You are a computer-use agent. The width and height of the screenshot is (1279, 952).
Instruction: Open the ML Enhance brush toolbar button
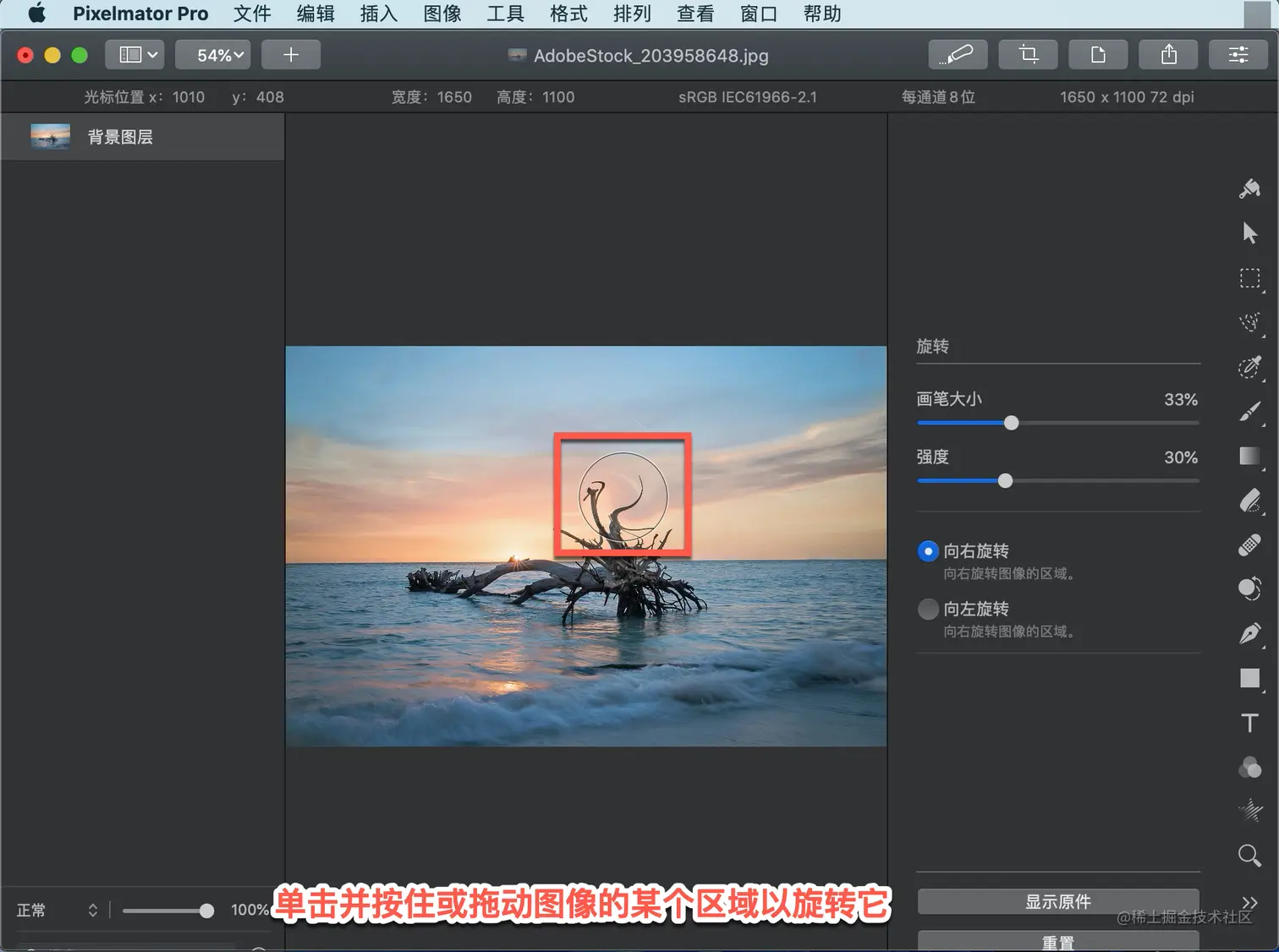pos(958,55)
